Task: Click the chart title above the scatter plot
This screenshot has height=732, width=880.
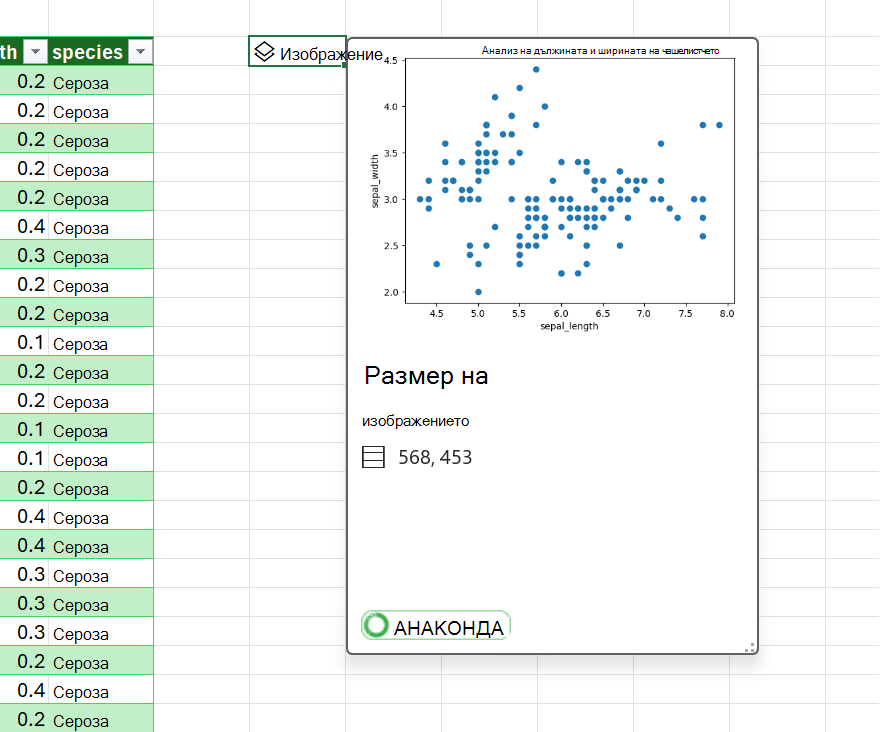Action: 600,51
